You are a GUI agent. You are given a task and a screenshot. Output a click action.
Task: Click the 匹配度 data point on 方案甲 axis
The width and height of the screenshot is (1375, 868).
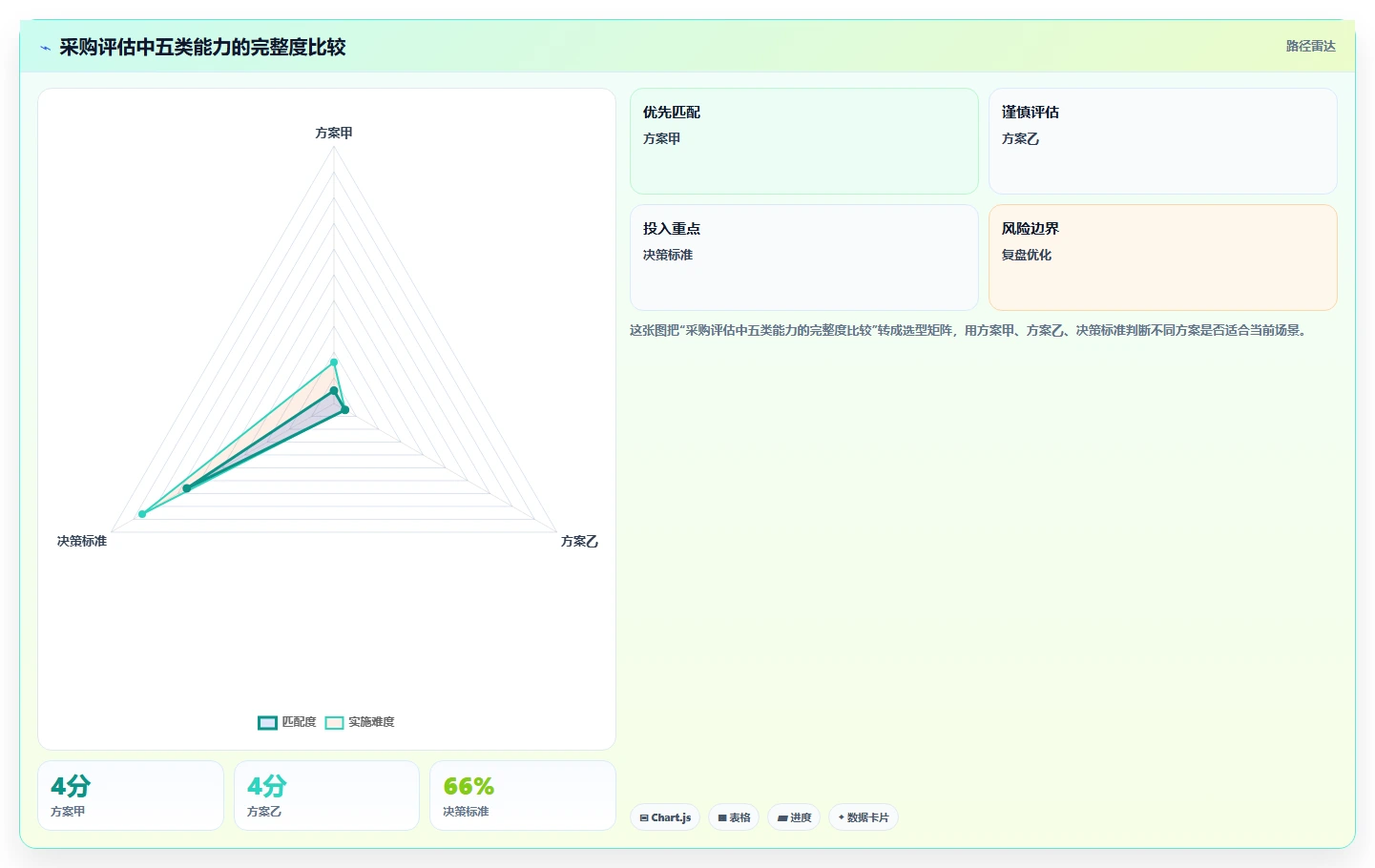tap(334, 390)
